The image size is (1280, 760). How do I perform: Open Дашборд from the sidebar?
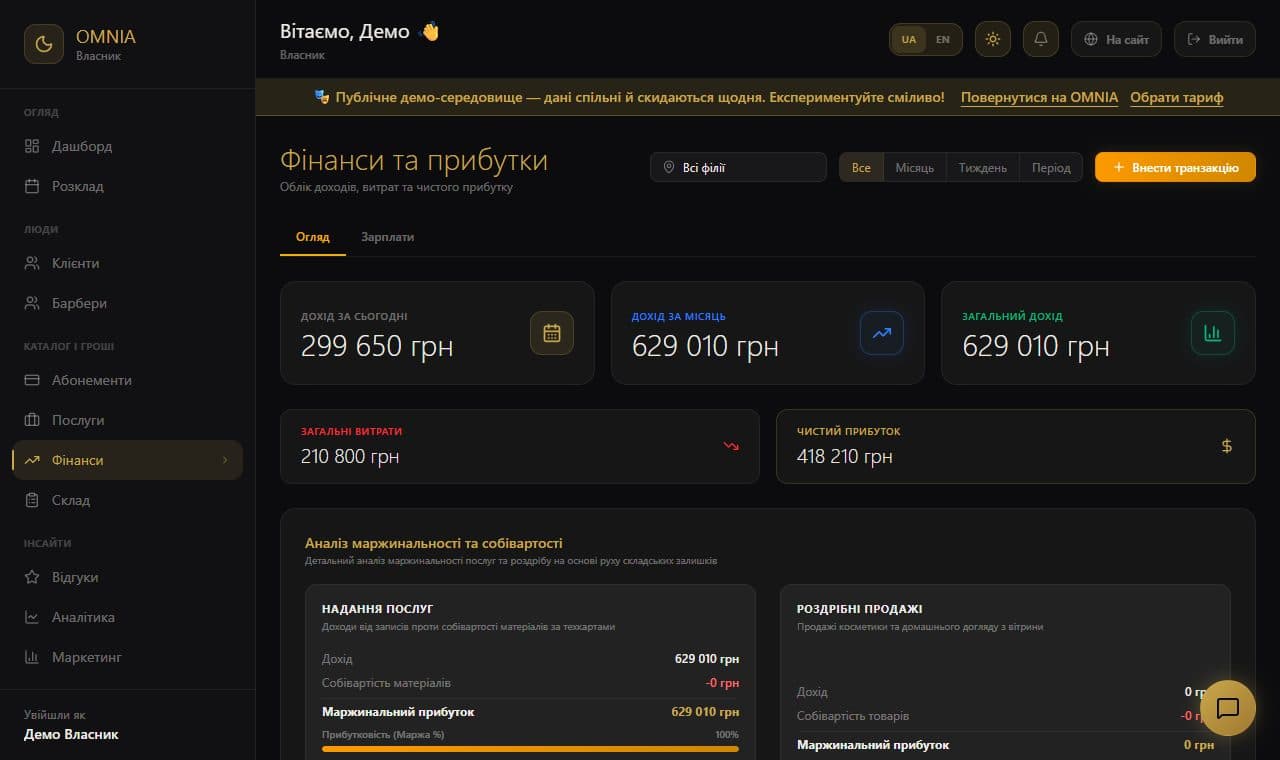127,146
